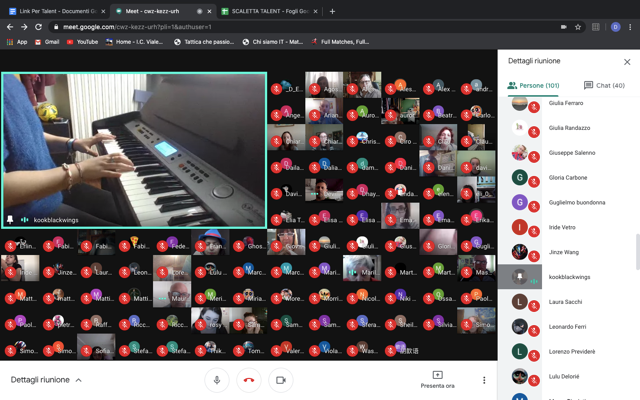Open the Chrome menu at top right
The height and width of the screenshot is (400, 640).
(x=631, y=27)
